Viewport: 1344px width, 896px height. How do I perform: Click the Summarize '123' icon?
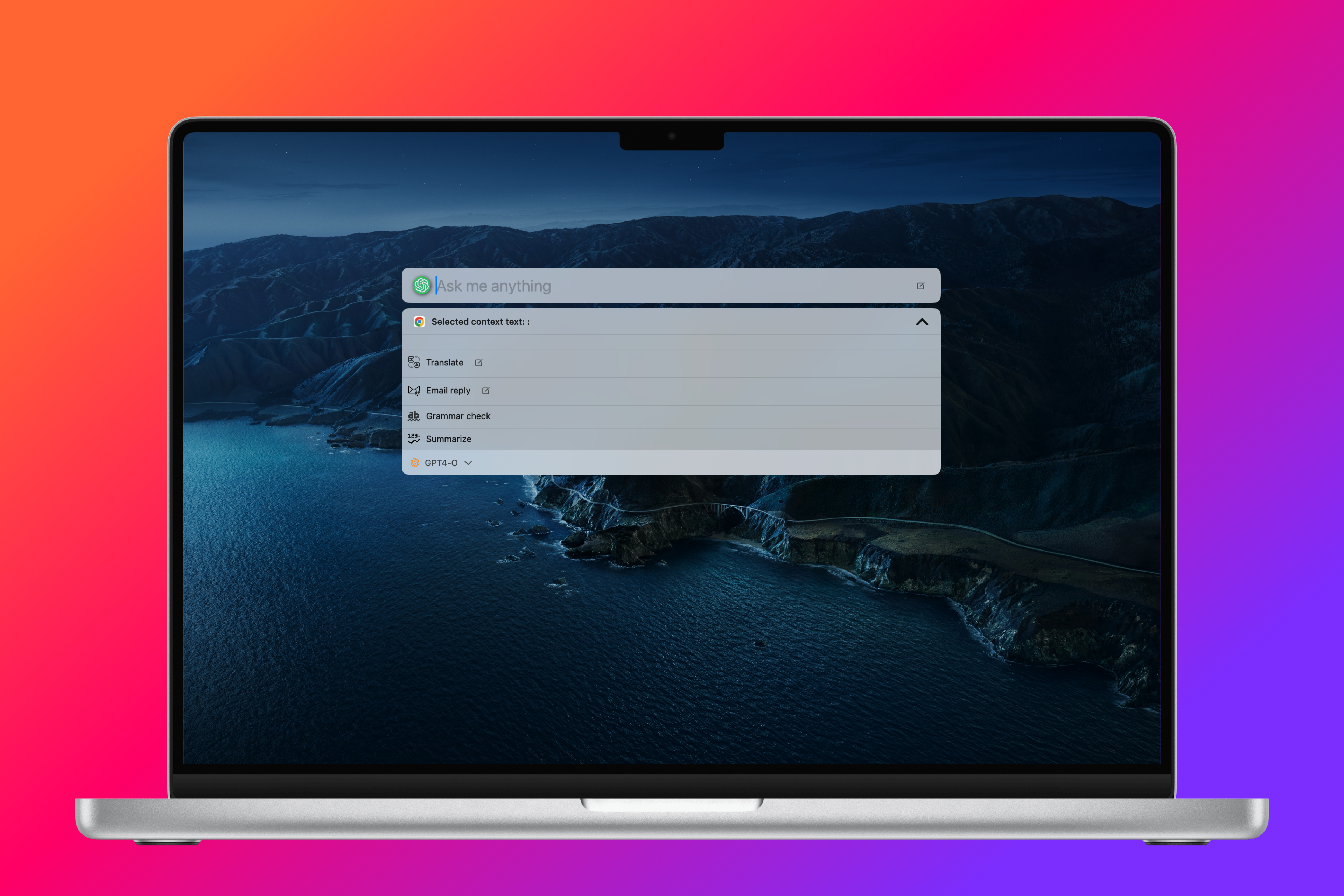414,439
